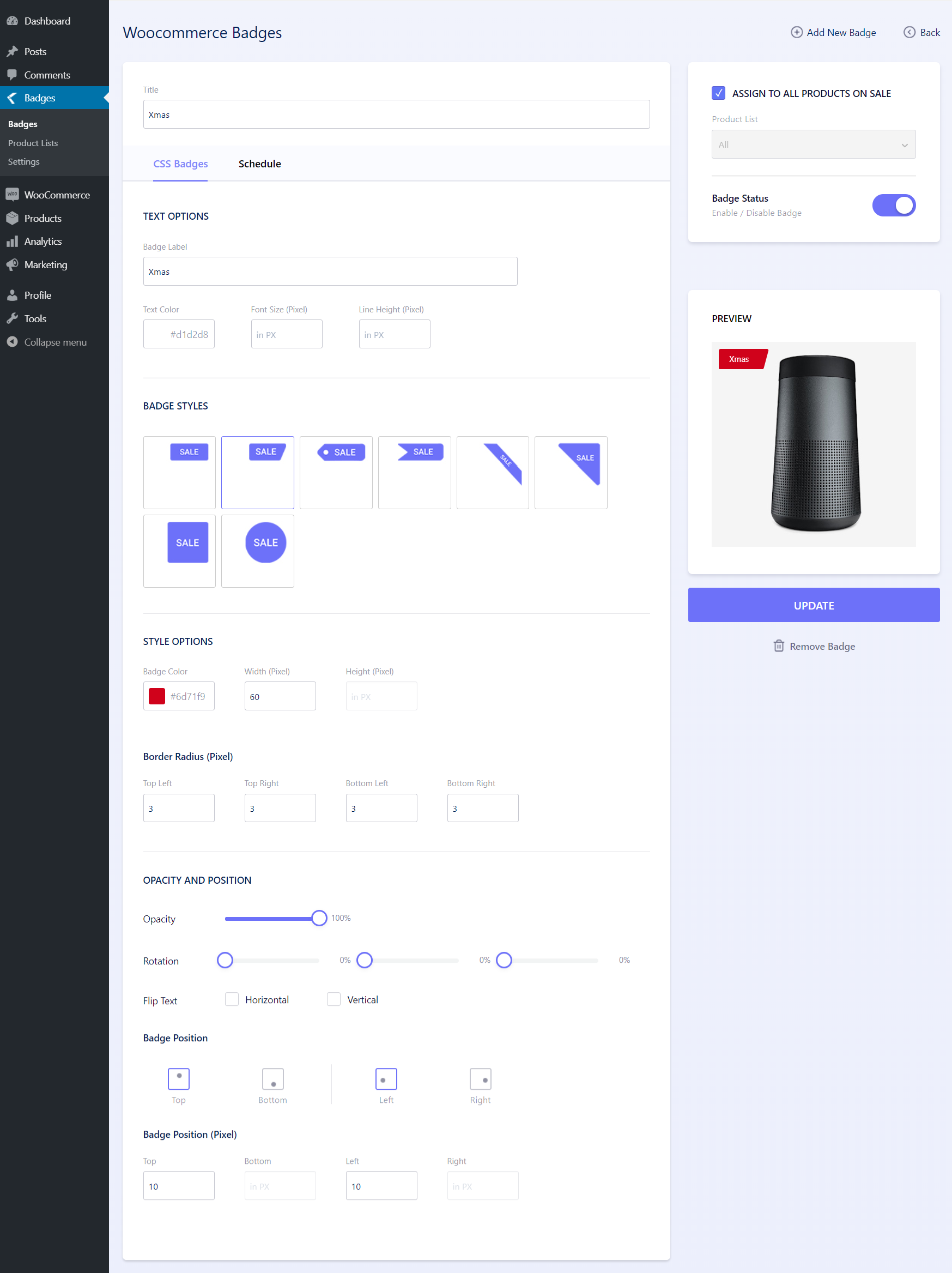Click the Left badge position pixel field
The image size is (952, 1273).
pyautogui.click(x=381, y=1186)
